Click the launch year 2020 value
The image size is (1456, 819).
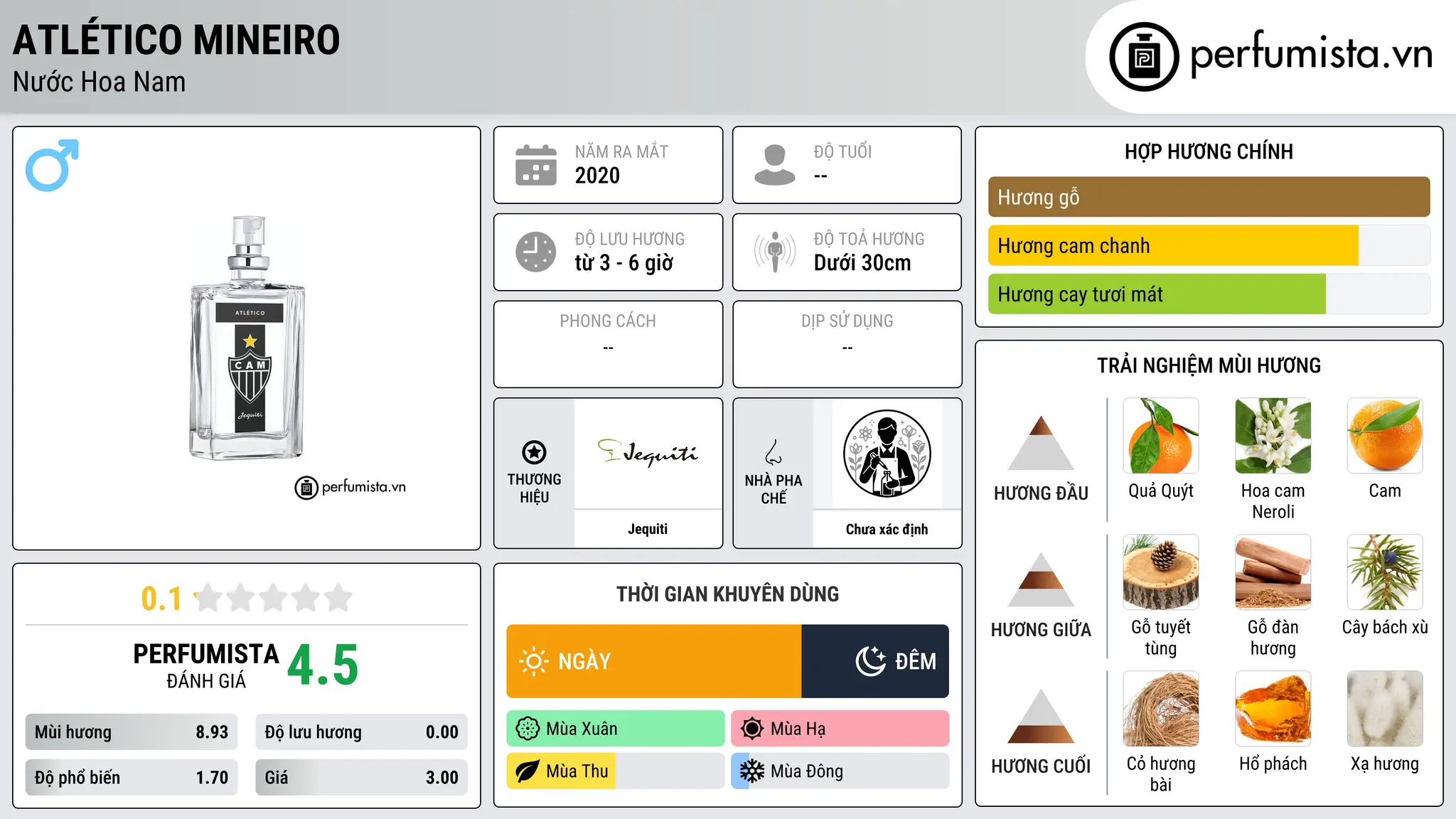tap(597, 176)
